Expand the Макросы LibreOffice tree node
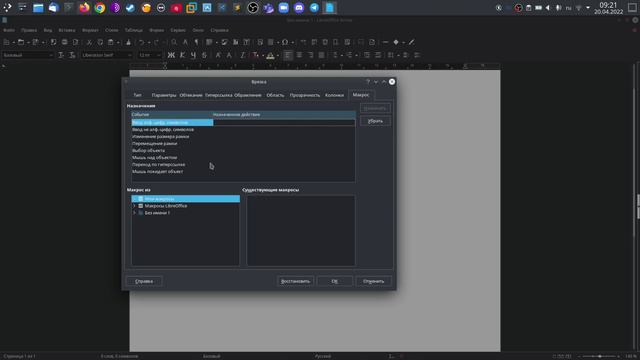640x360 pixels. (x=134, y=206)
